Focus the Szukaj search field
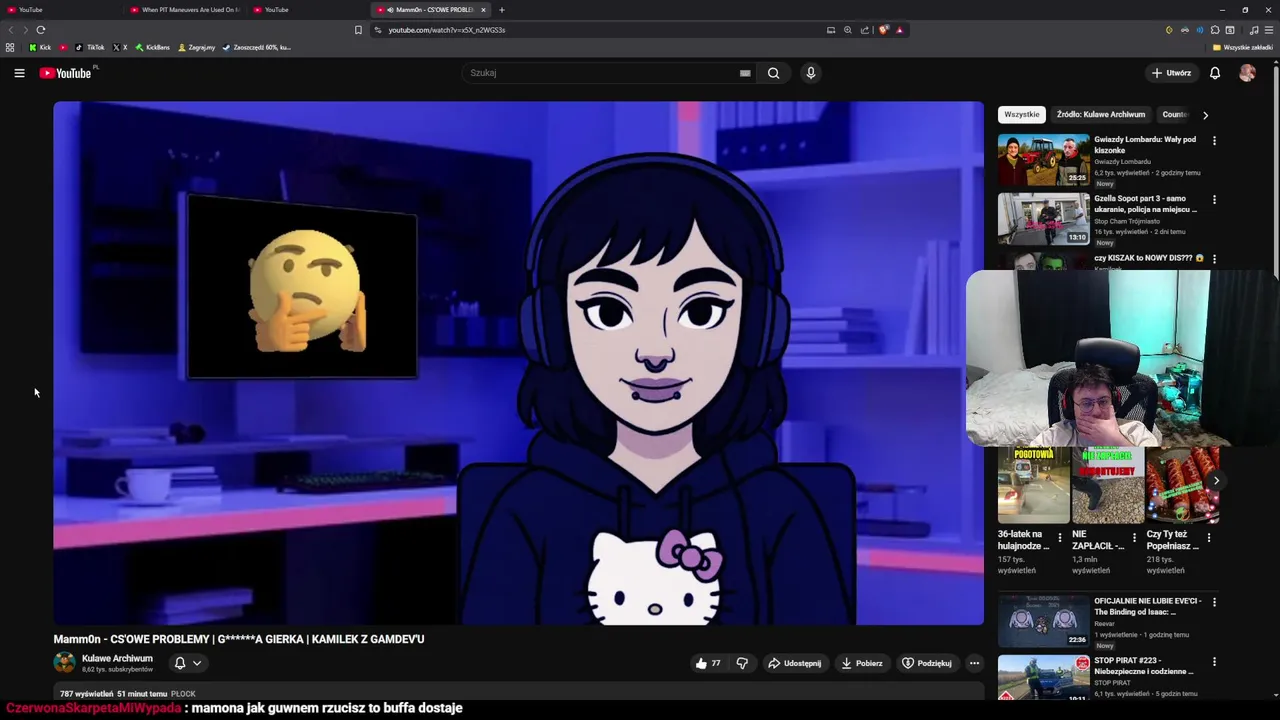1280x720 pixels. point(600,73)
